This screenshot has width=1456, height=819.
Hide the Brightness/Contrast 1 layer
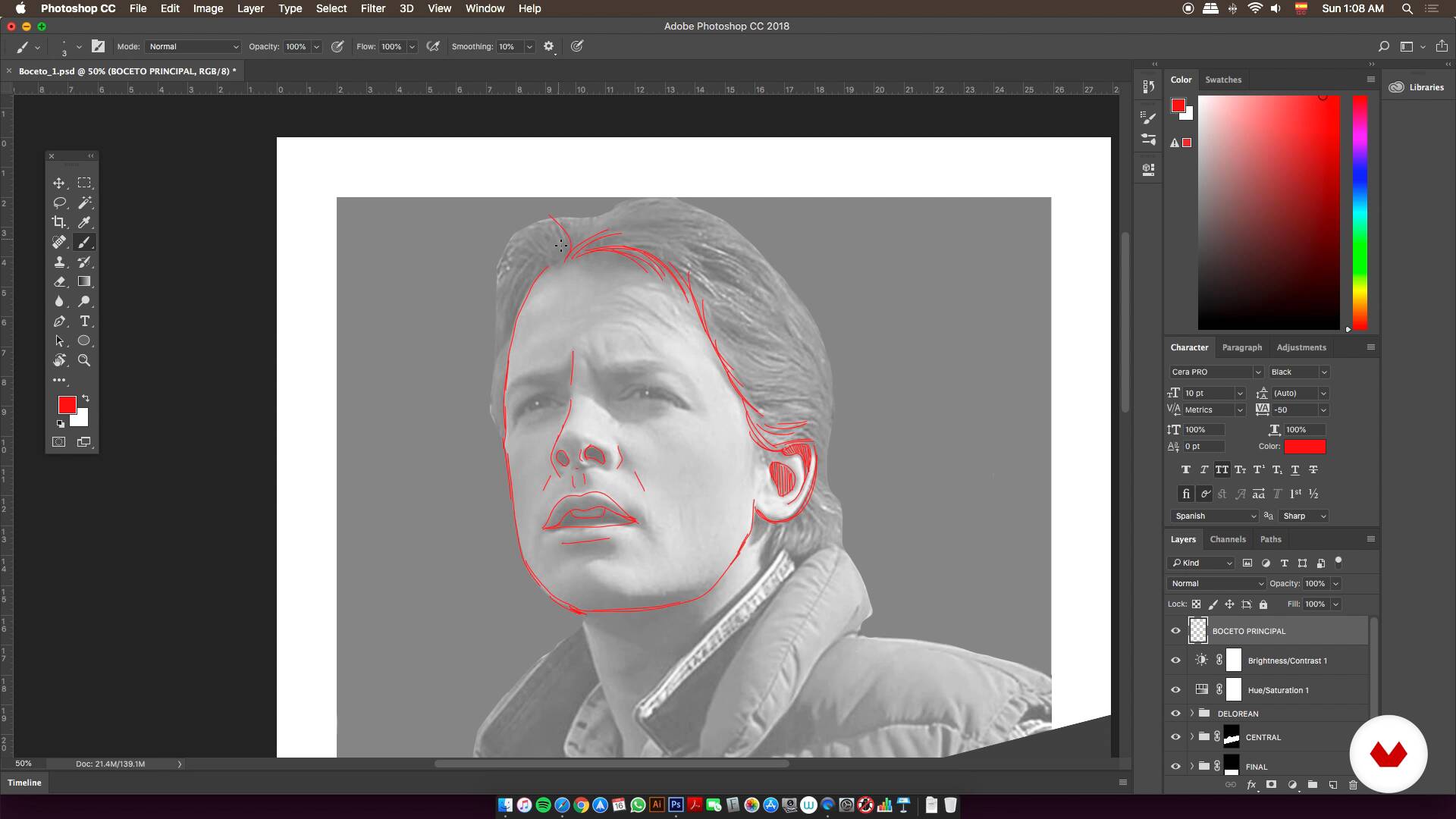tap(1175, 661)
